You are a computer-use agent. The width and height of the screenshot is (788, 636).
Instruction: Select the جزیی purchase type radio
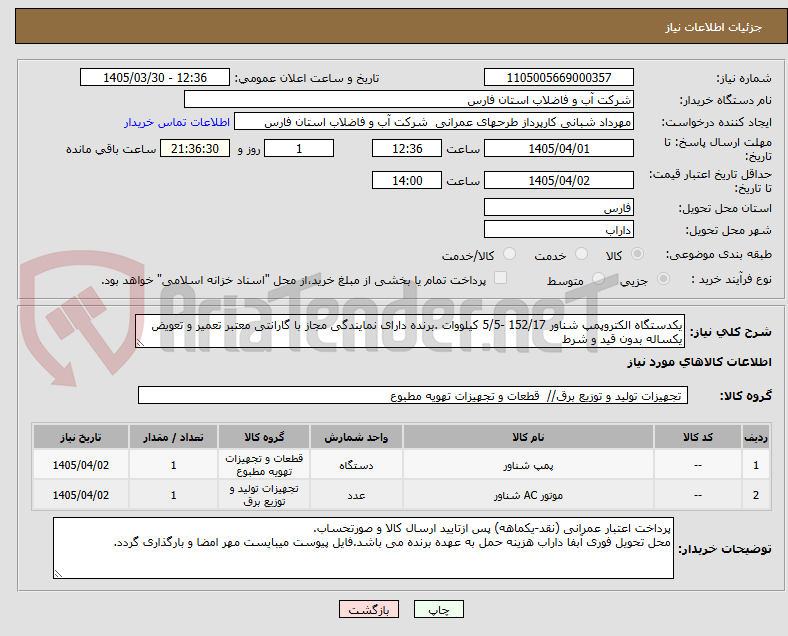click(x=663, y=279)
